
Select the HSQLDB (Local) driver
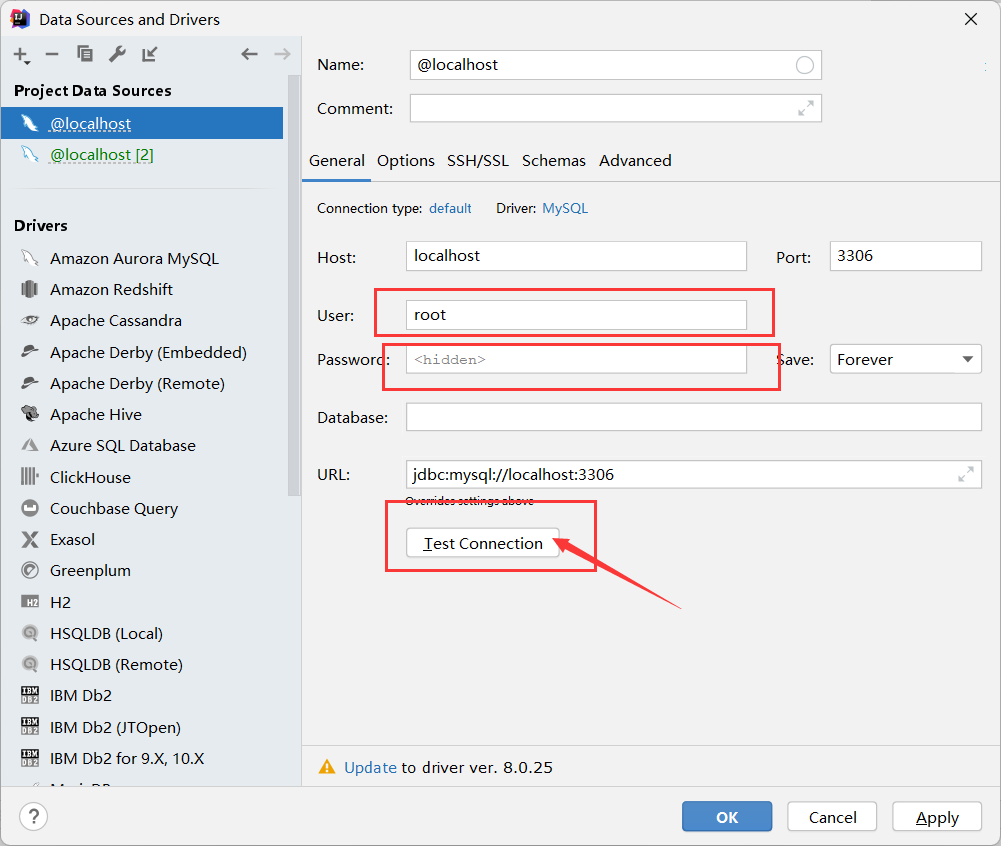coord(106,634)
